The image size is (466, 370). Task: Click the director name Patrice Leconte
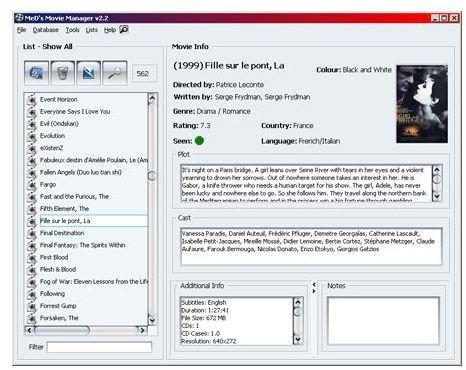tap(240, 85)
